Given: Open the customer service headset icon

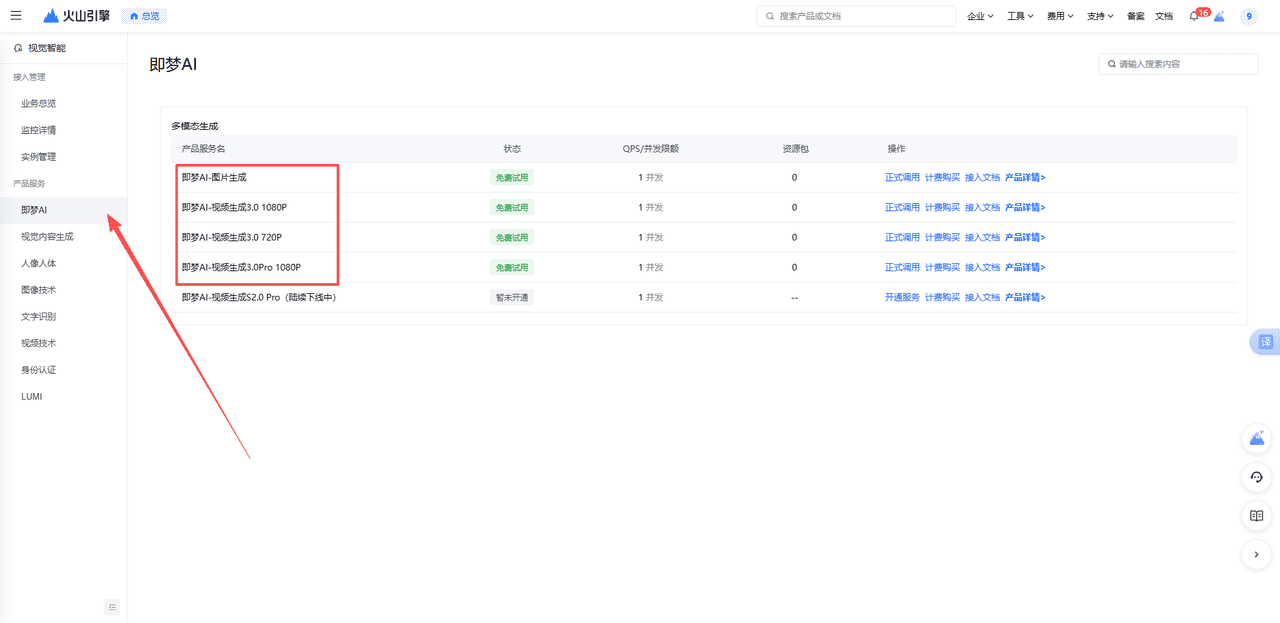Looking at the screenshot, I should pos(1256,477).
